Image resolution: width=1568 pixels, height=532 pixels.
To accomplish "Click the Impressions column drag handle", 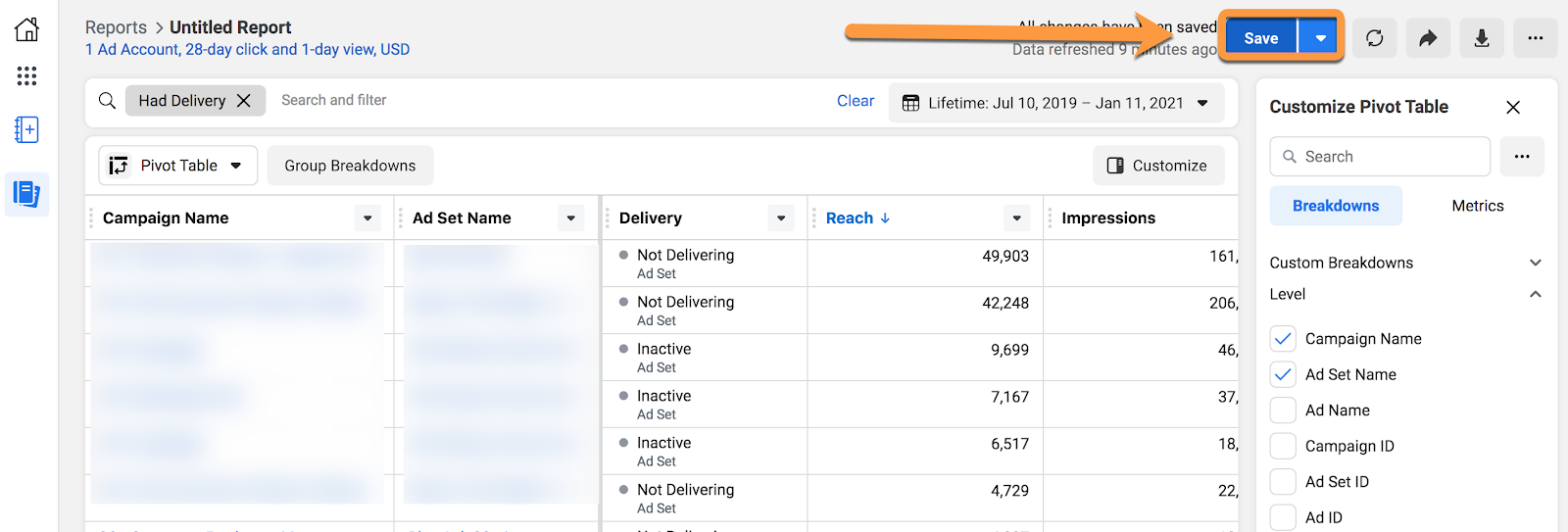I will 1051,218.
